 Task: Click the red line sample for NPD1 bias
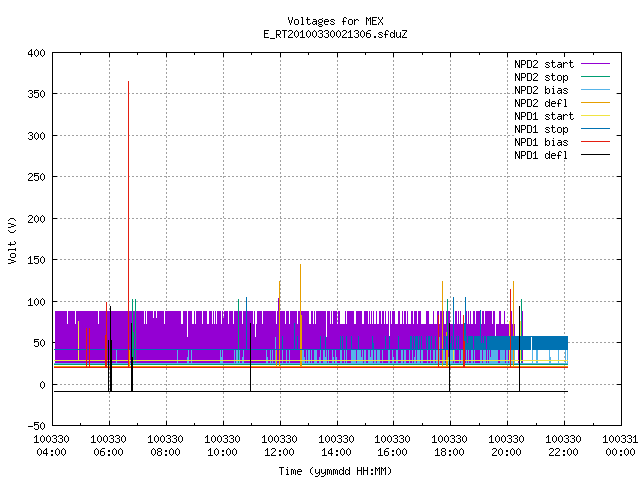coord(595,142)
